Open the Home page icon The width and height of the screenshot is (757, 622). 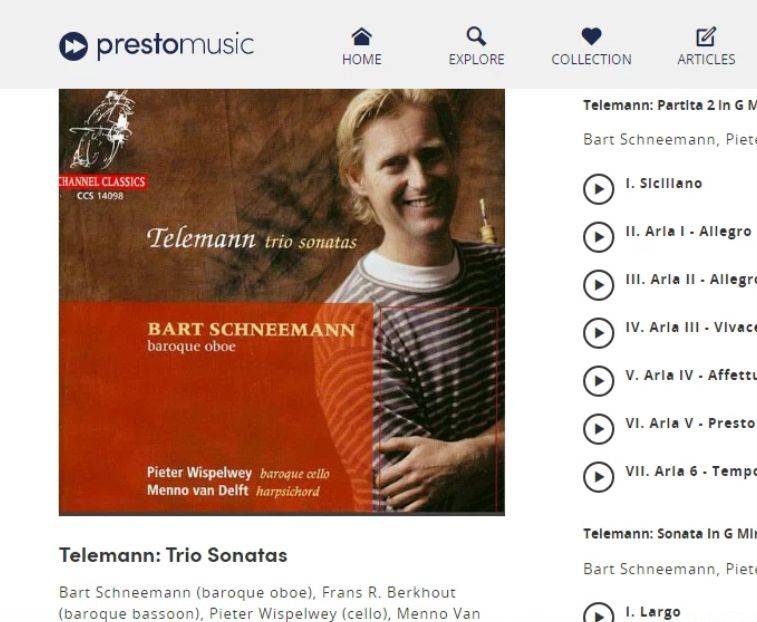(x=362, y=36)
